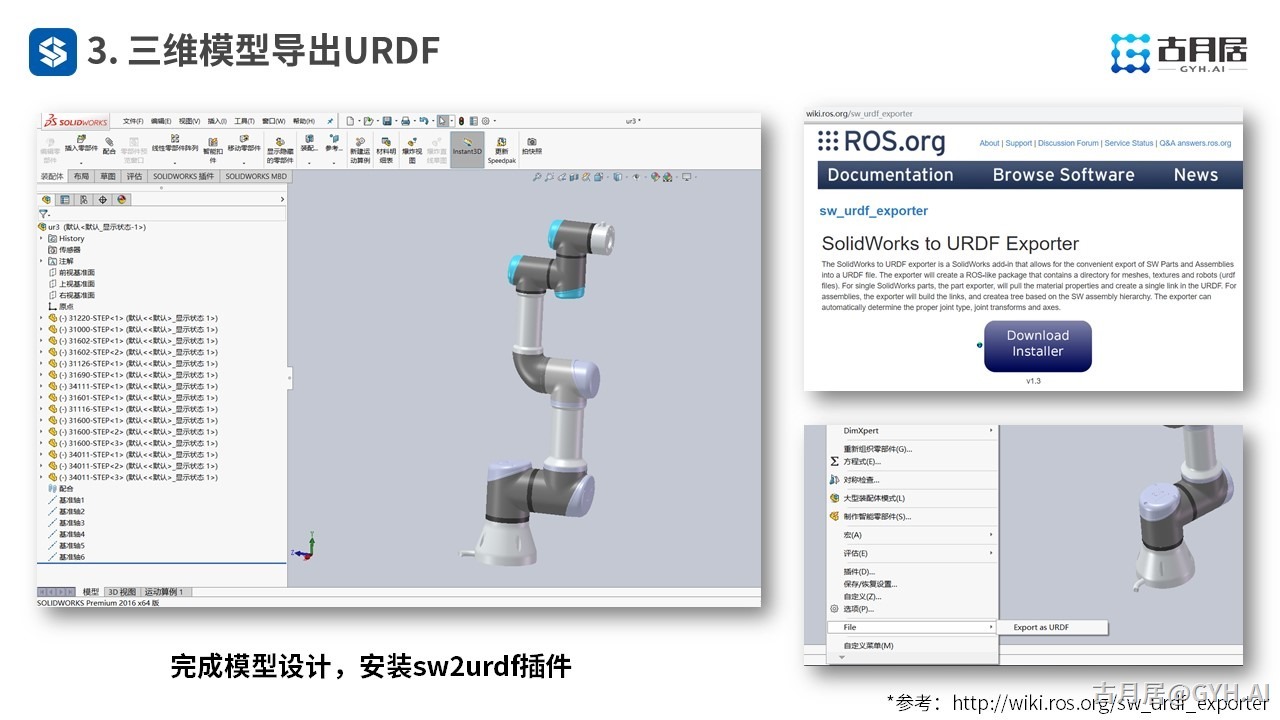The width and height of the screenshot is (1280, 720).
Task: Click Take Snapshot (拍快照) camera icon
Action: [531, 142]
